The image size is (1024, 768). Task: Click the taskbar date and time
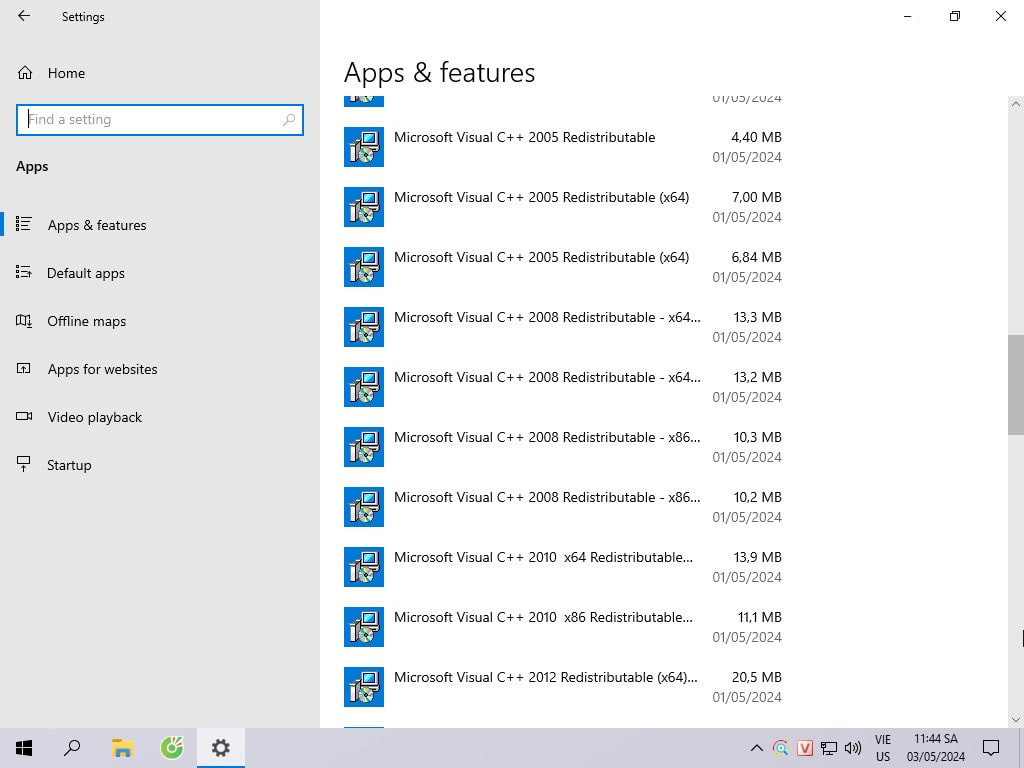click(935, 748)
